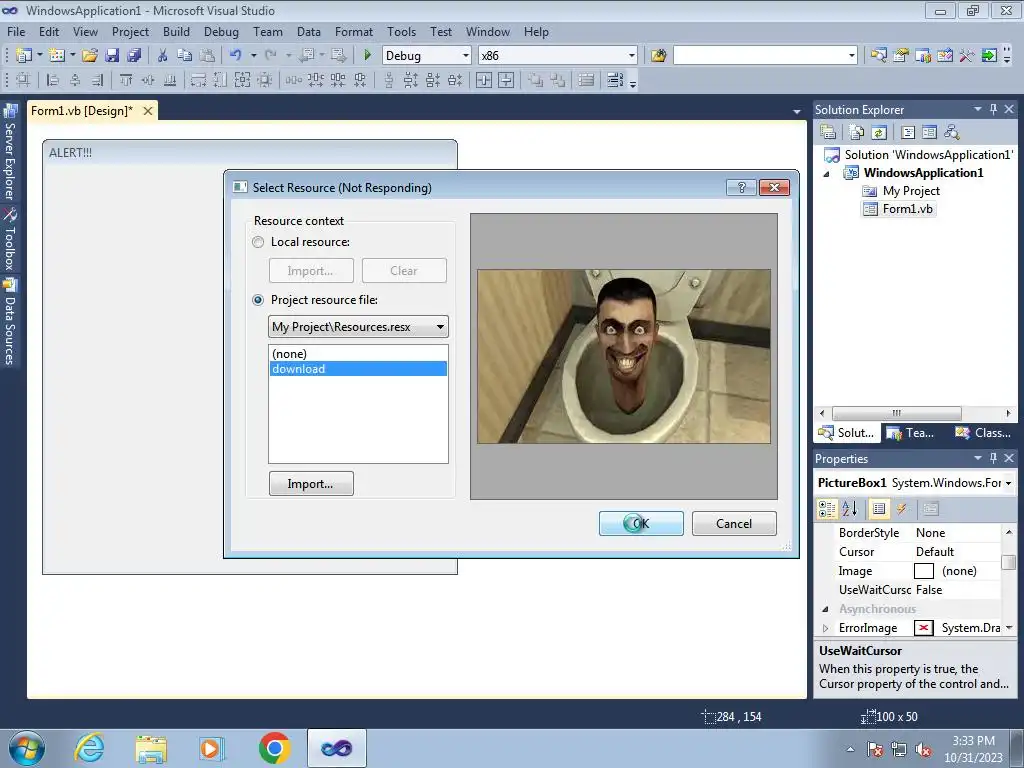Open Internet Explorer from the taskbar
Screen dimensions: 1024x768
point(89,748)
